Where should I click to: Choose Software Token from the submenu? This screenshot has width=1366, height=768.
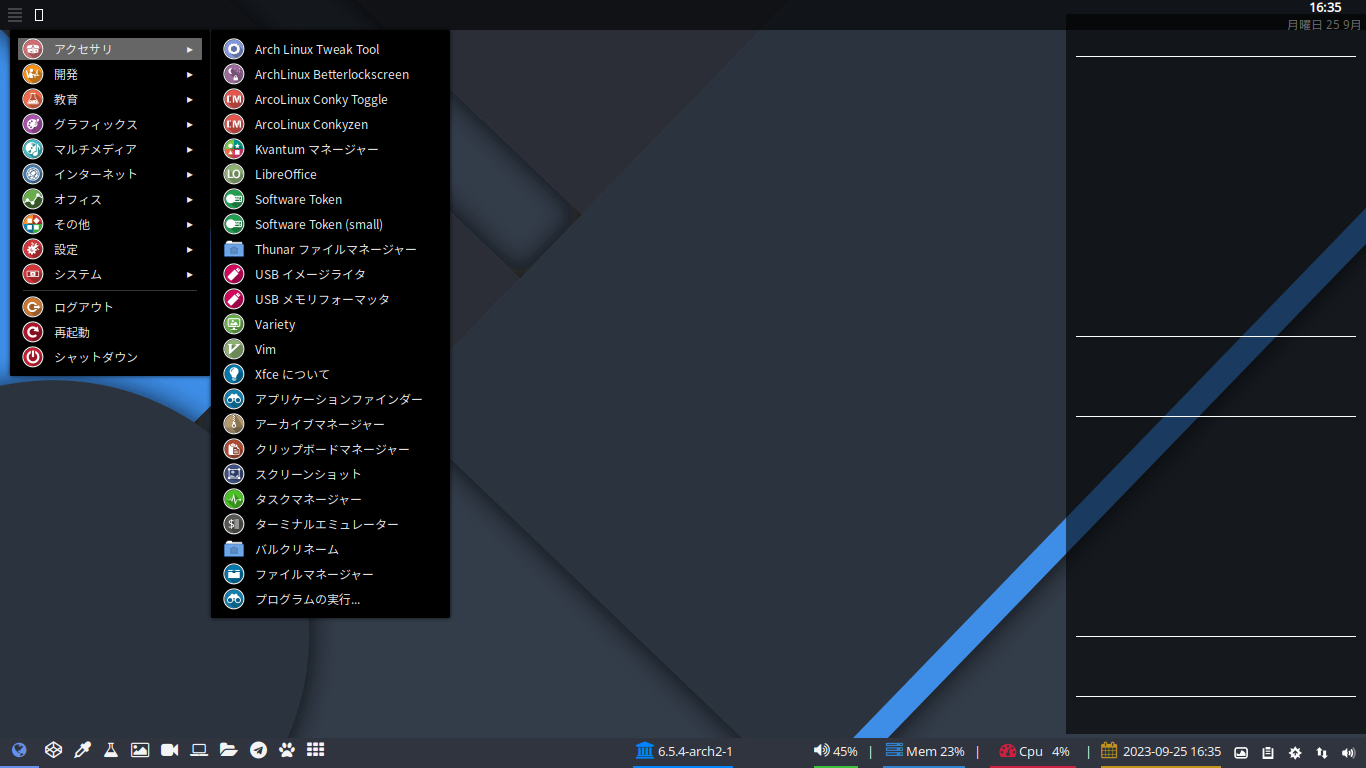[x=330, y=199]
